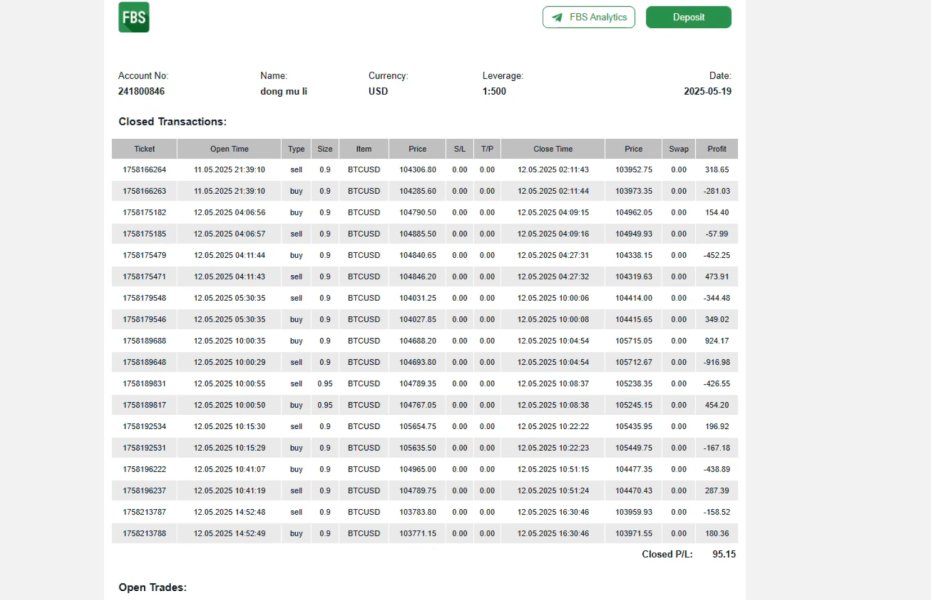Click the Swap column header
The width and height of the screenshot is (931, 600).
point(679,149)
